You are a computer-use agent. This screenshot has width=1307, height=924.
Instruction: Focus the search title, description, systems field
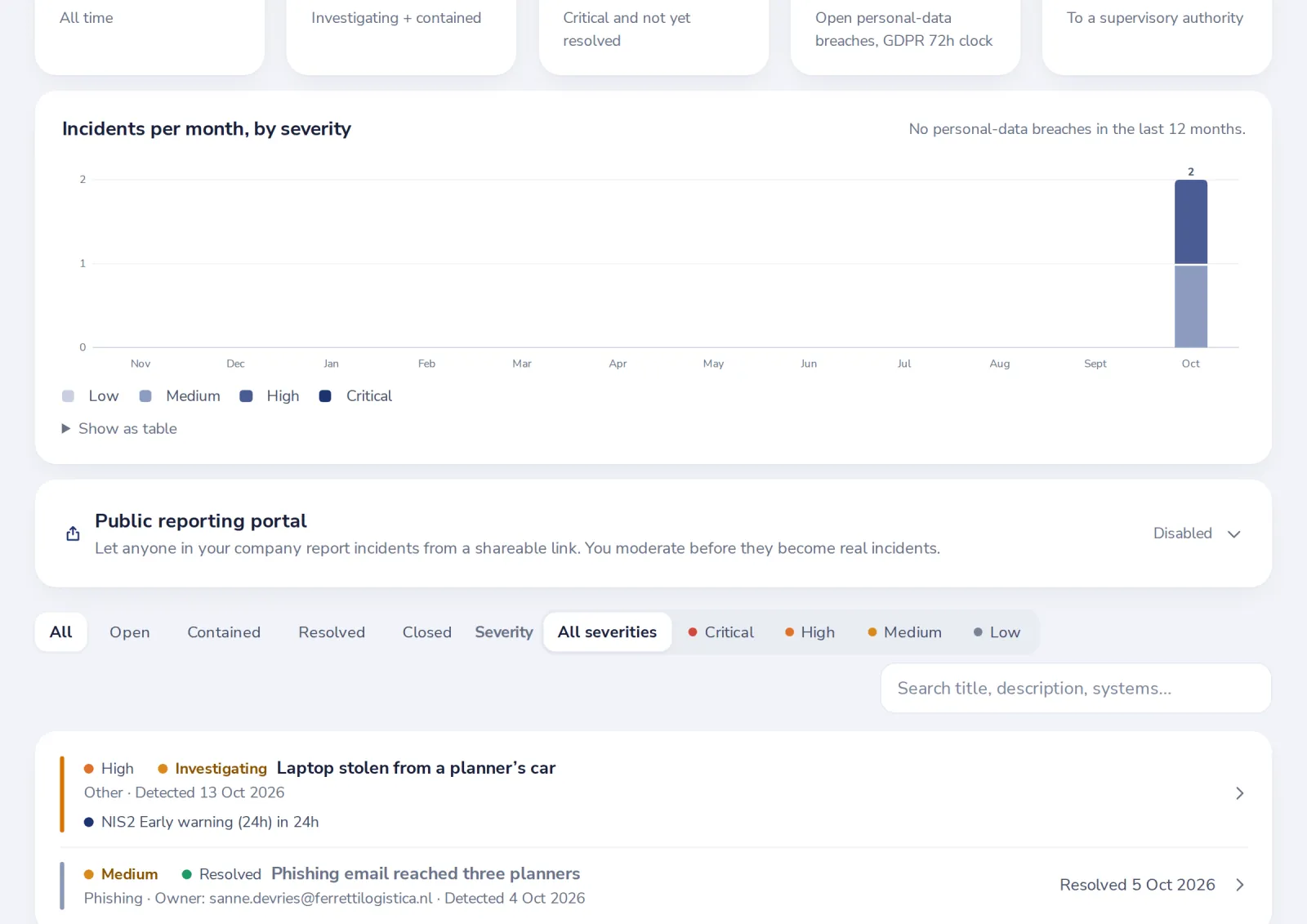coord(1076,688)
